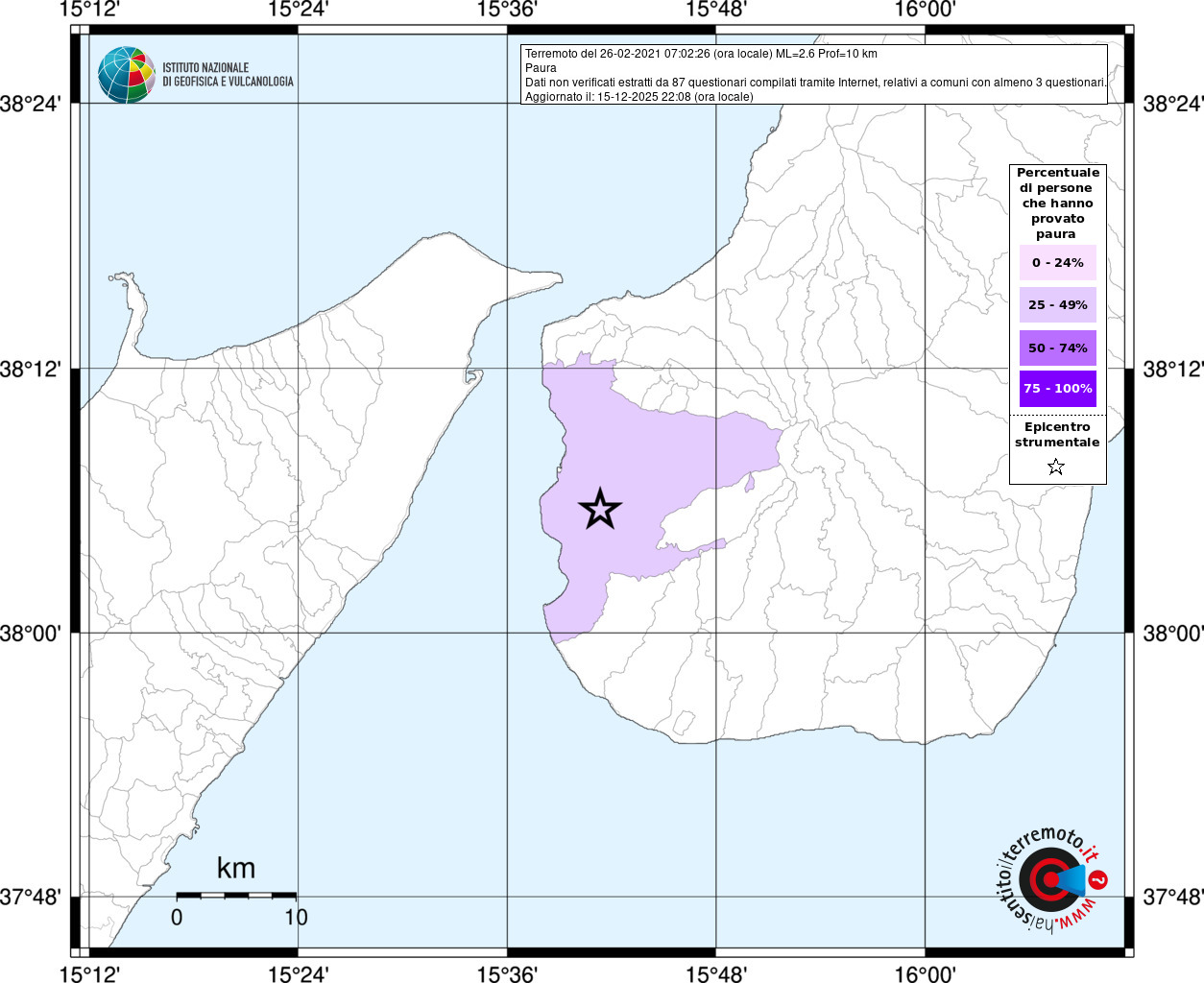1204x983 pixels.
Task: Click the top axis label 15°36'
Action: point(506,10)
